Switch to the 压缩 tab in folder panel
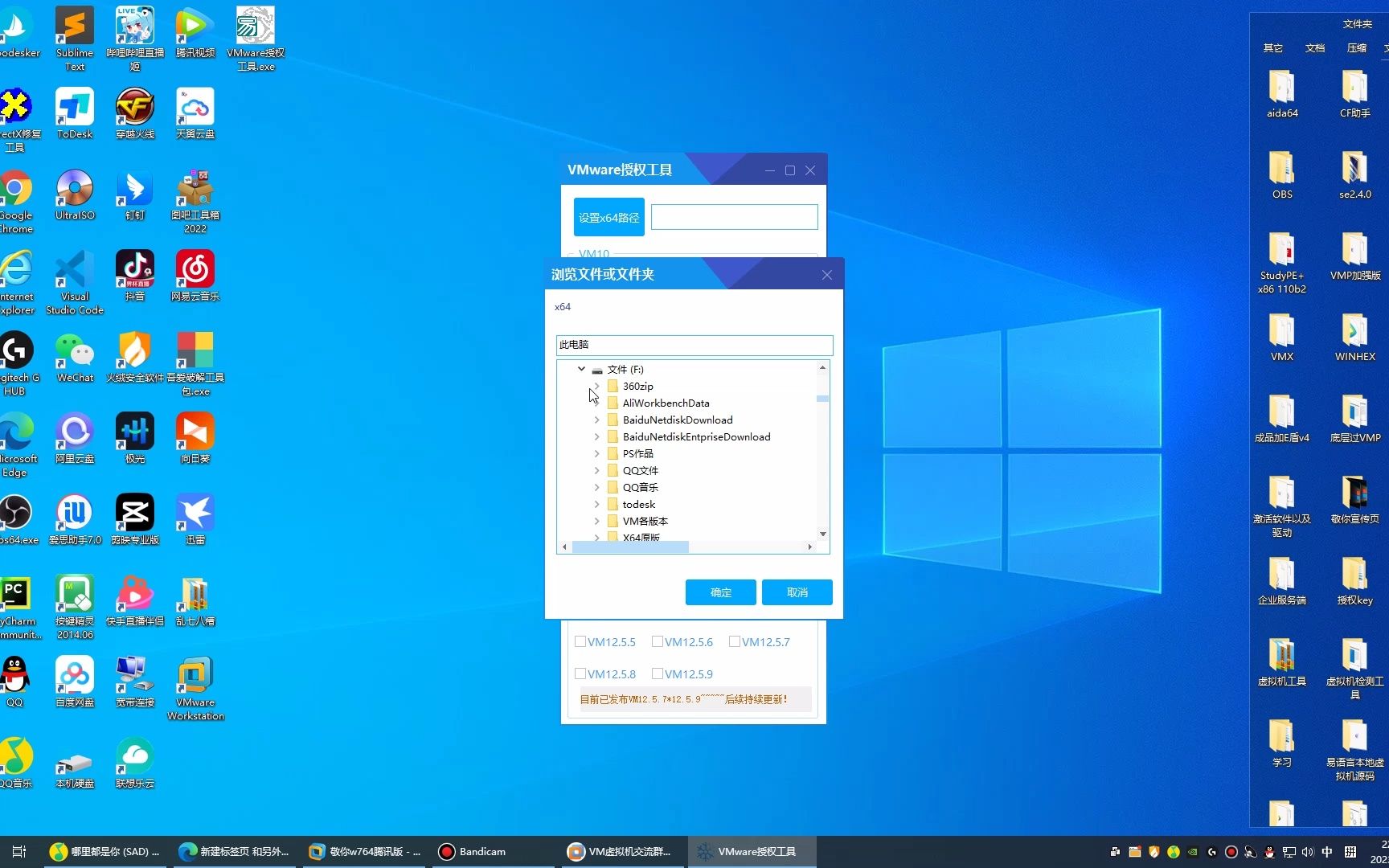Image resolution: width=1389 pixels, height=868 pixels. (x=1356, y=48)
